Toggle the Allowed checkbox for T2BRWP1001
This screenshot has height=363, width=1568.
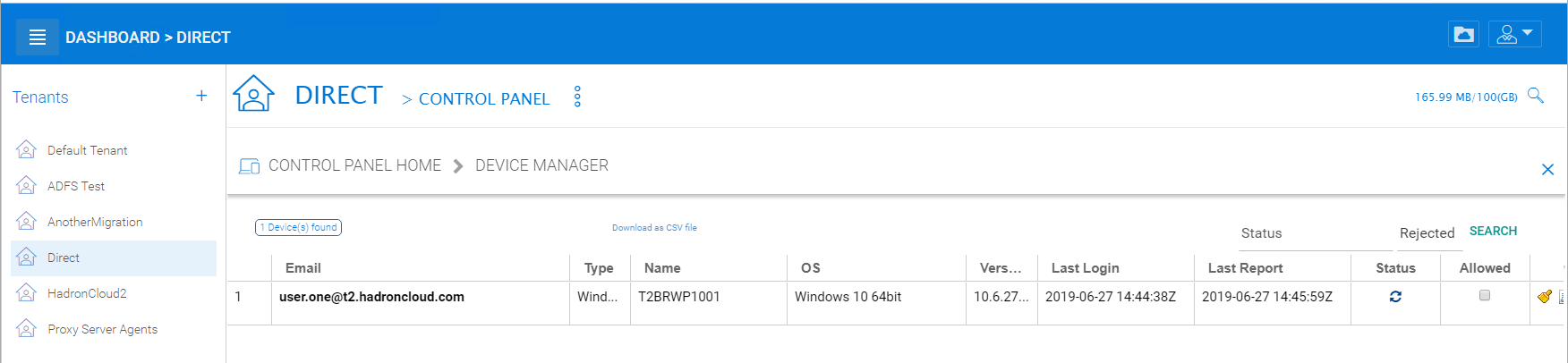click(x=1485, y=295)
